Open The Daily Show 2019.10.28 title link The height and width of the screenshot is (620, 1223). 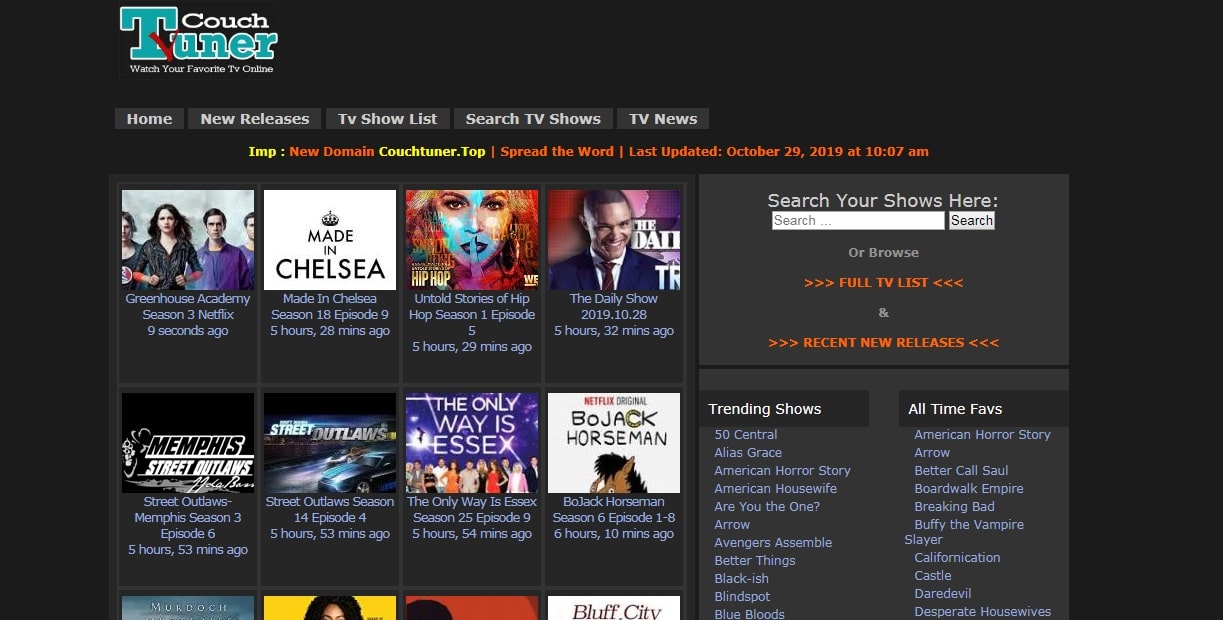614,307
